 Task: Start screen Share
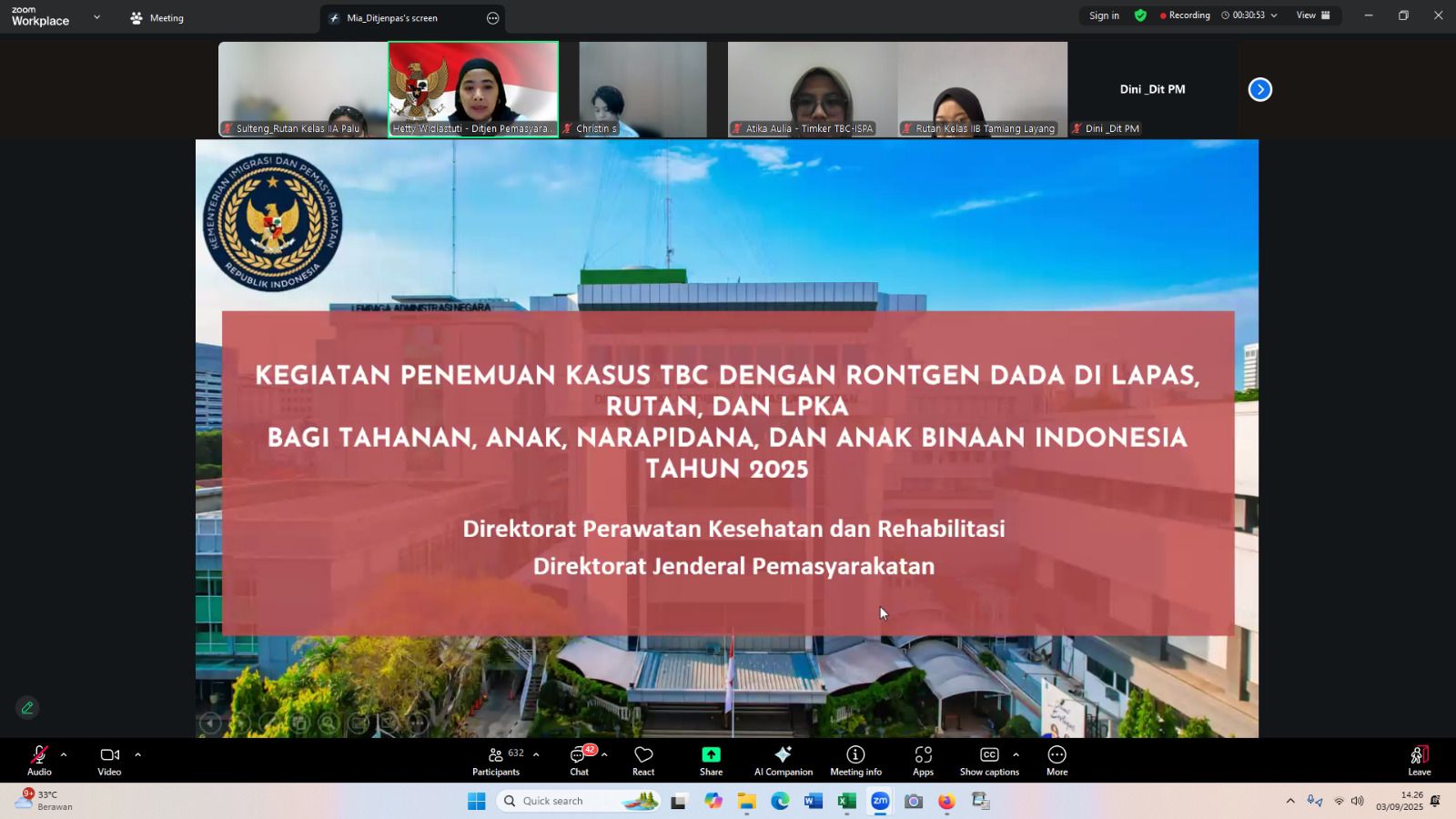point(711,760)
